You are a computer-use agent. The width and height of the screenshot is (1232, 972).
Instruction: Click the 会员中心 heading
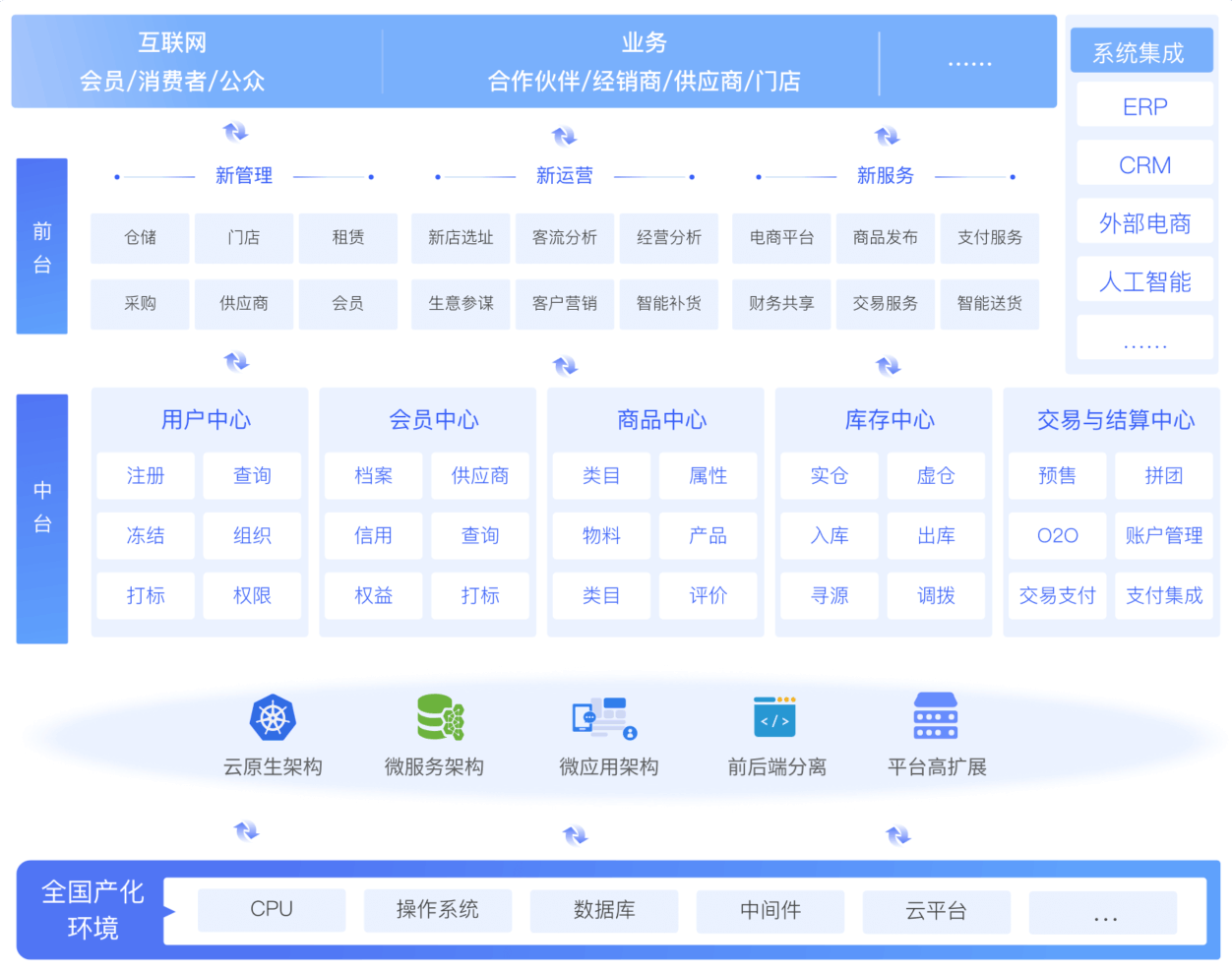[434, 420]
